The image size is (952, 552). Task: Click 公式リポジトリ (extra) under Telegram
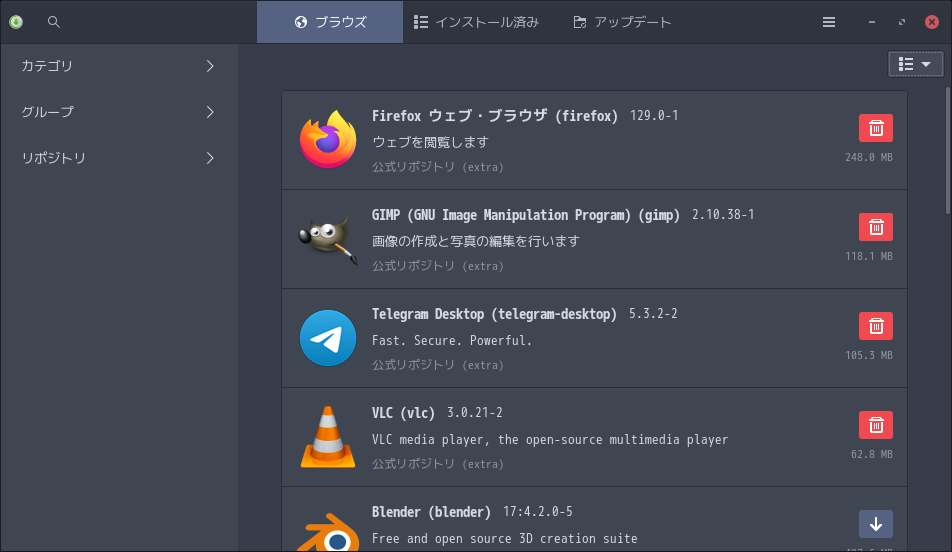438,365
